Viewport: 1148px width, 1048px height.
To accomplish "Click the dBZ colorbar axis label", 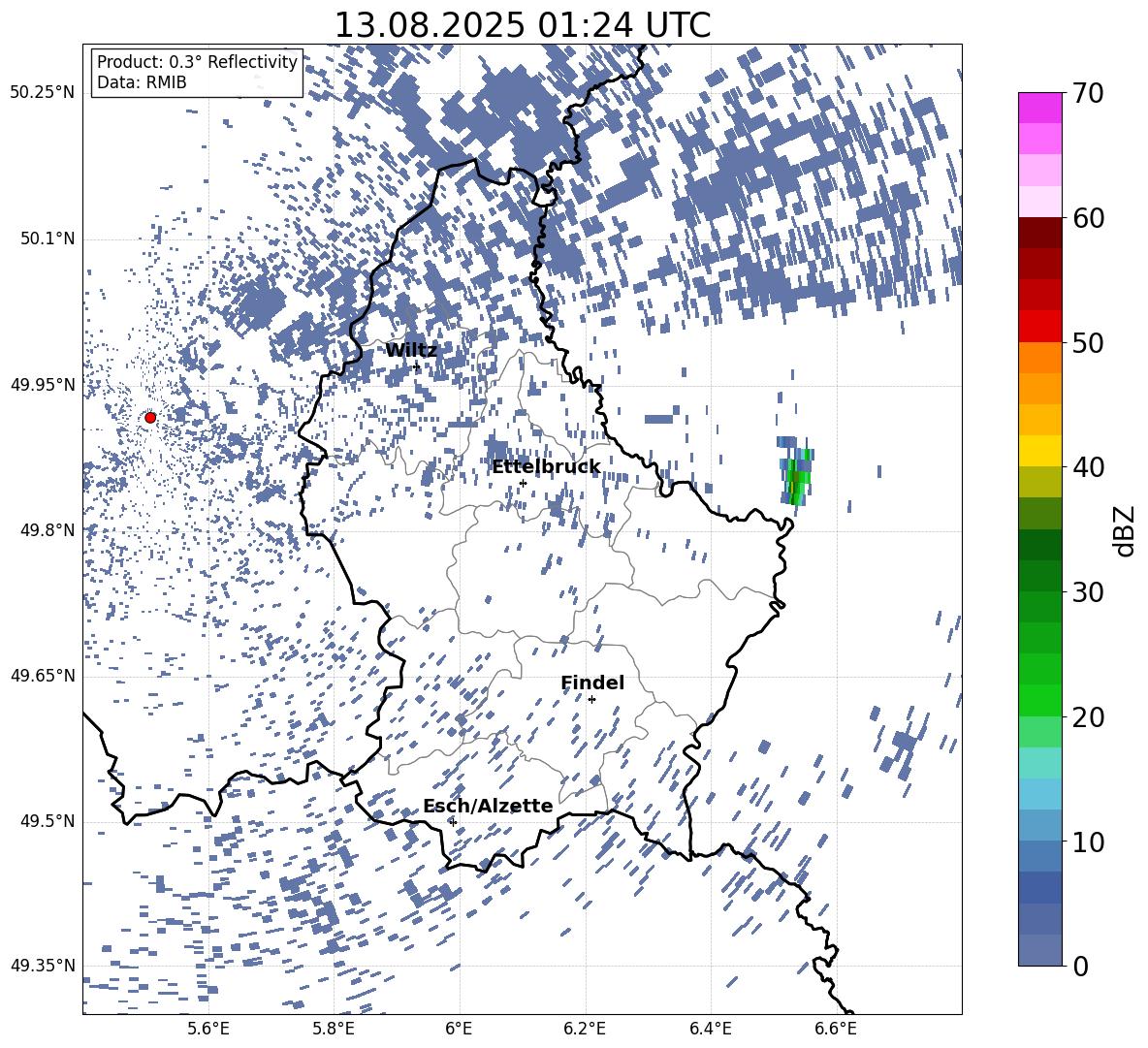I will pos(1126,530).
